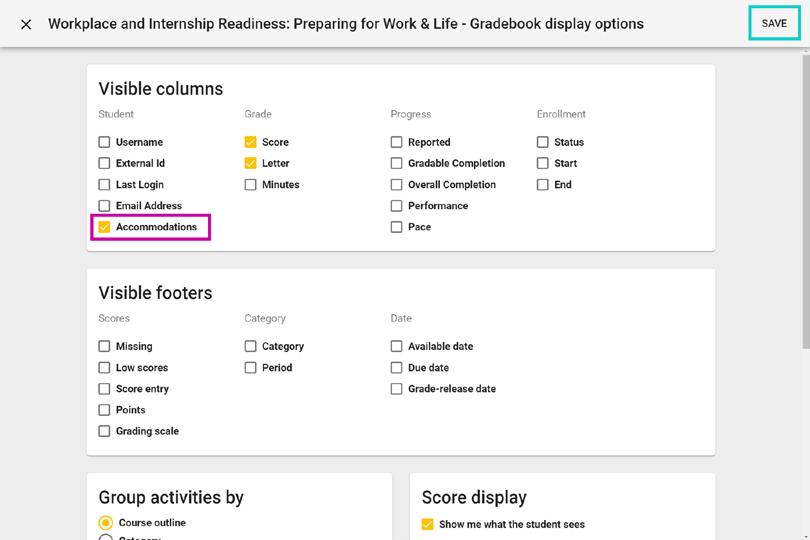Viewport: 810px width, 540px height.
Task: Uncheck the Score grade column
Action: (x=251, y=142)
